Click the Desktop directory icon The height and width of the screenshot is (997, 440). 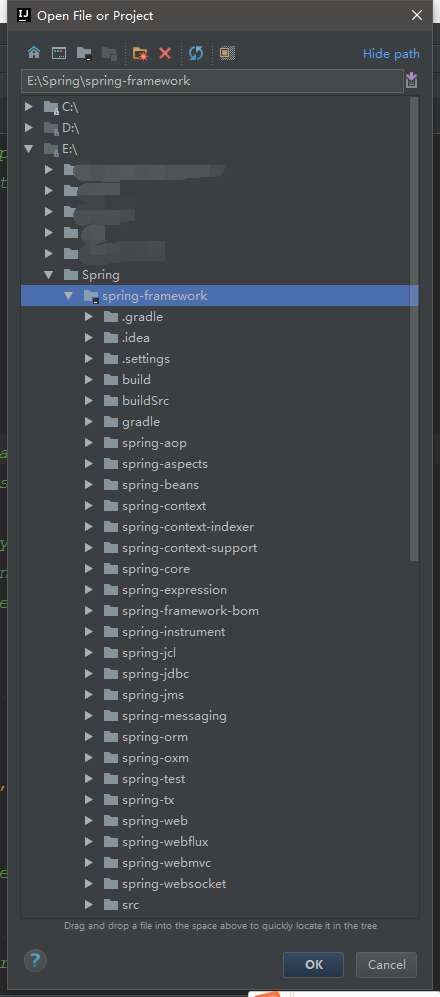pyautogui.click(x=59, y=53)
